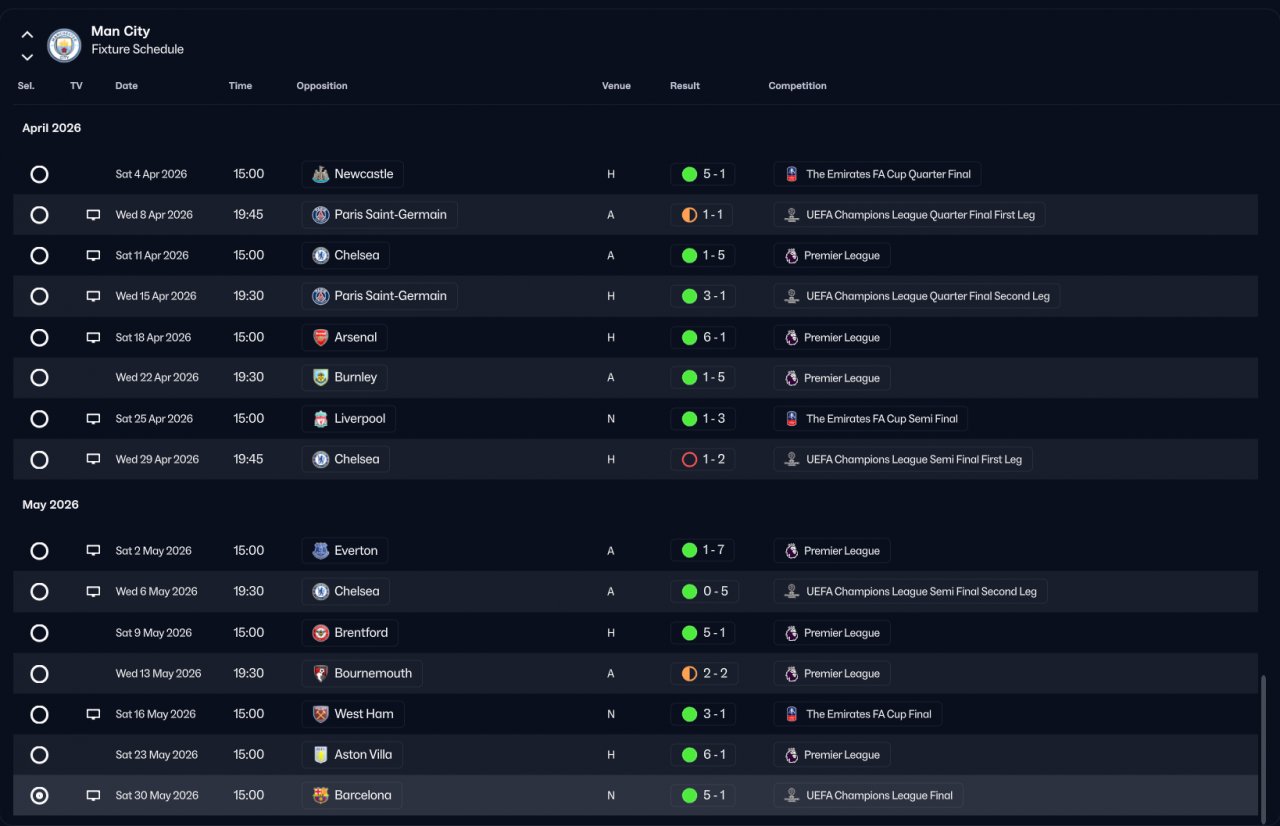
Task: Open The Emirates FA Cup Final link
Action: [x=858, y=714]
